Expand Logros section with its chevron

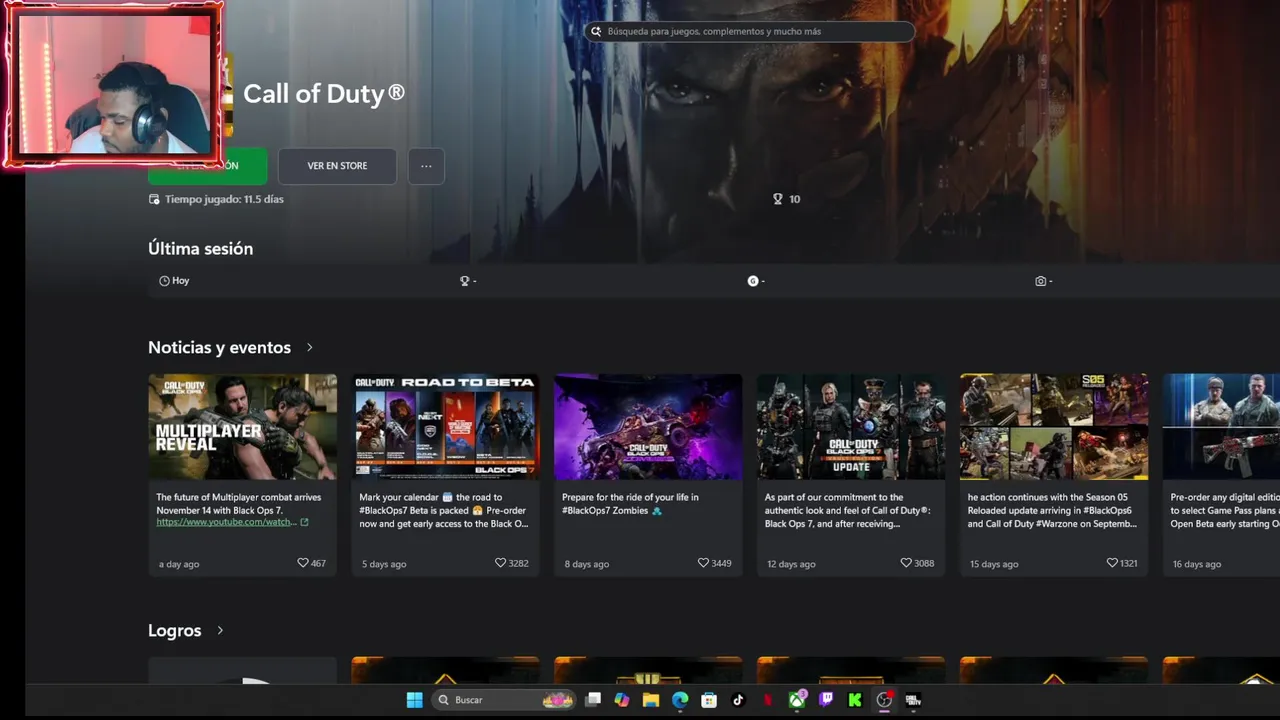[x=220, y=630]
